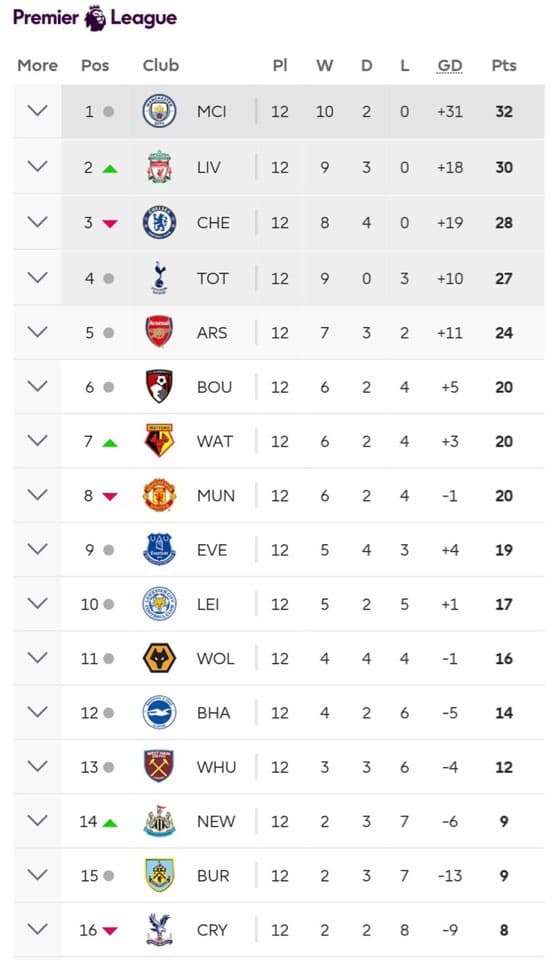Click the Wolves wolf-head crest

[159, 658]
